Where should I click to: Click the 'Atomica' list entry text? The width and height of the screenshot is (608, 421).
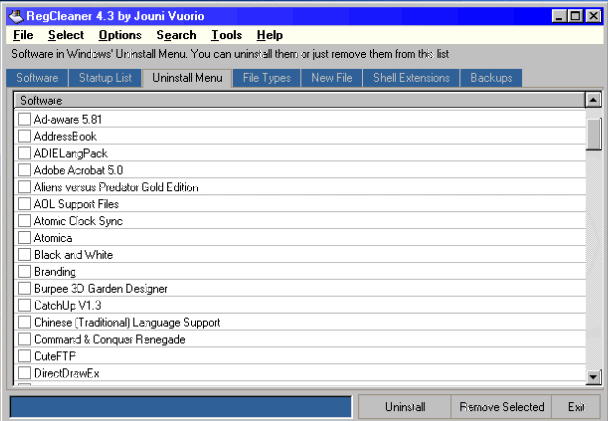53,238
